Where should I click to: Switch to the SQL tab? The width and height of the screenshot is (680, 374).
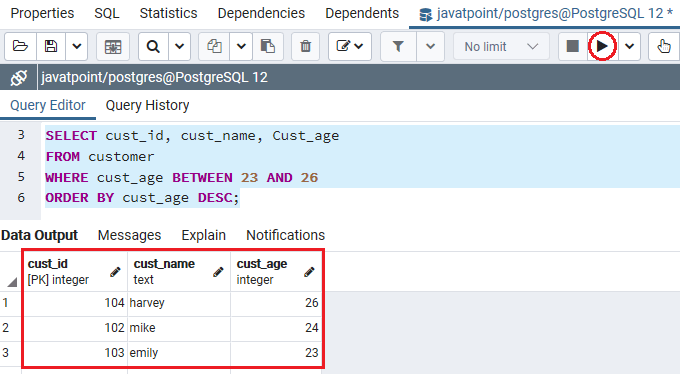(x=107, y=13)
